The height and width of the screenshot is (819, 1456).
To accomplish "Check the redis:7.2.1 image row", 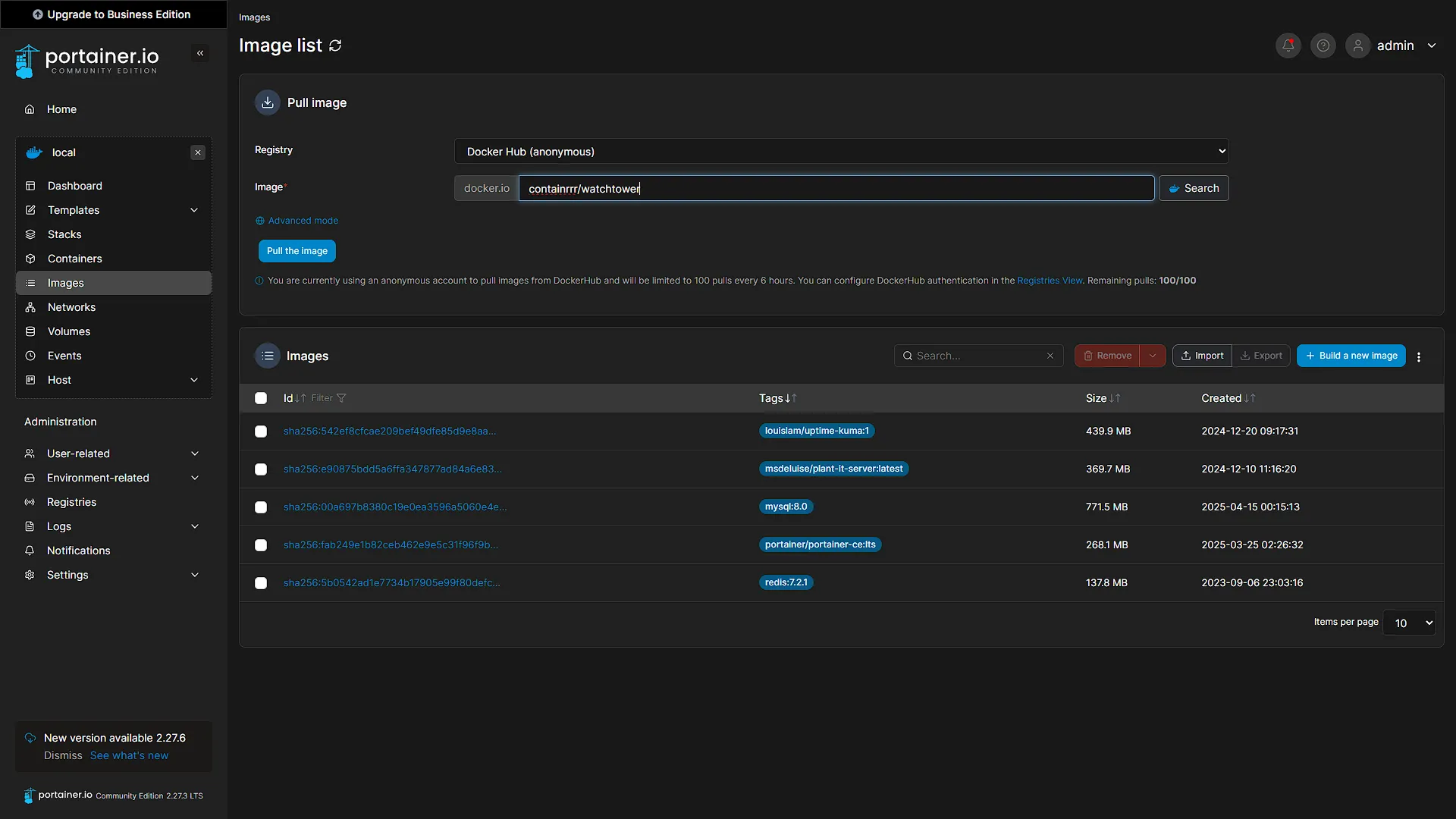I will tap(261, 583).
